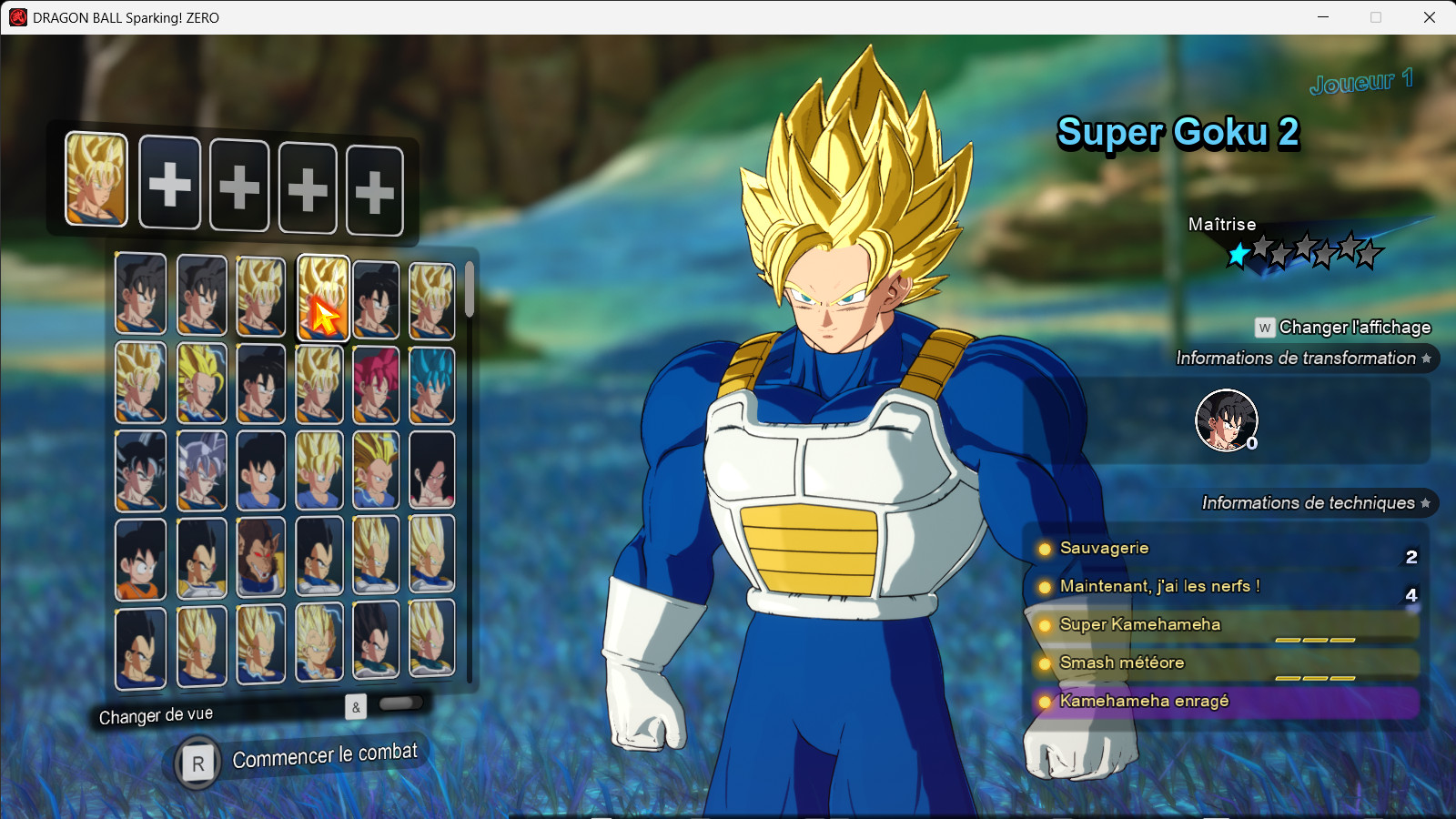
Task: Click the R key icon next to Commencer le combat
Action: [x=197, y=763]
